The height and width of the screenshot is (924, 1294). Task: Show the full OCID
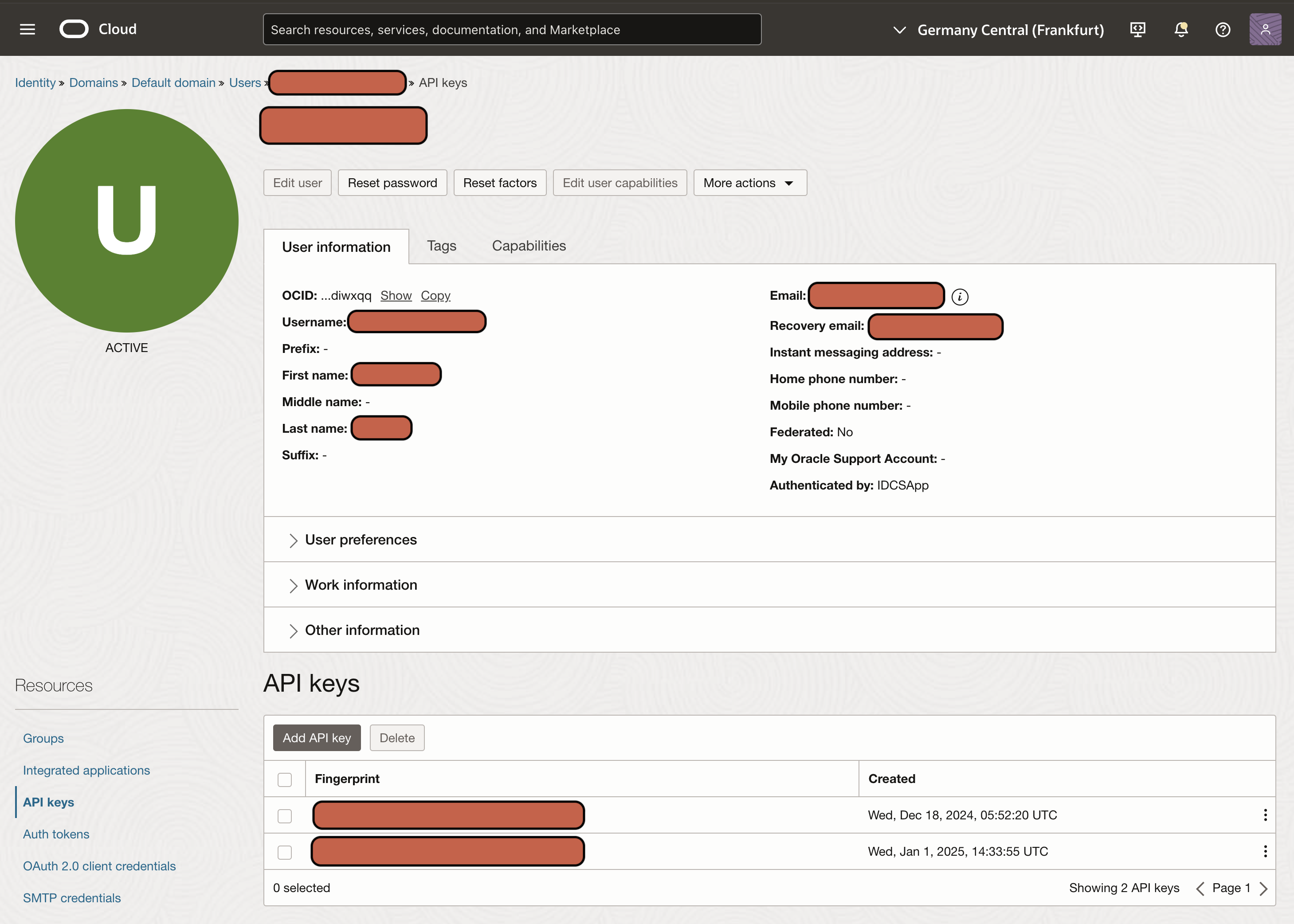click(396, 296)
